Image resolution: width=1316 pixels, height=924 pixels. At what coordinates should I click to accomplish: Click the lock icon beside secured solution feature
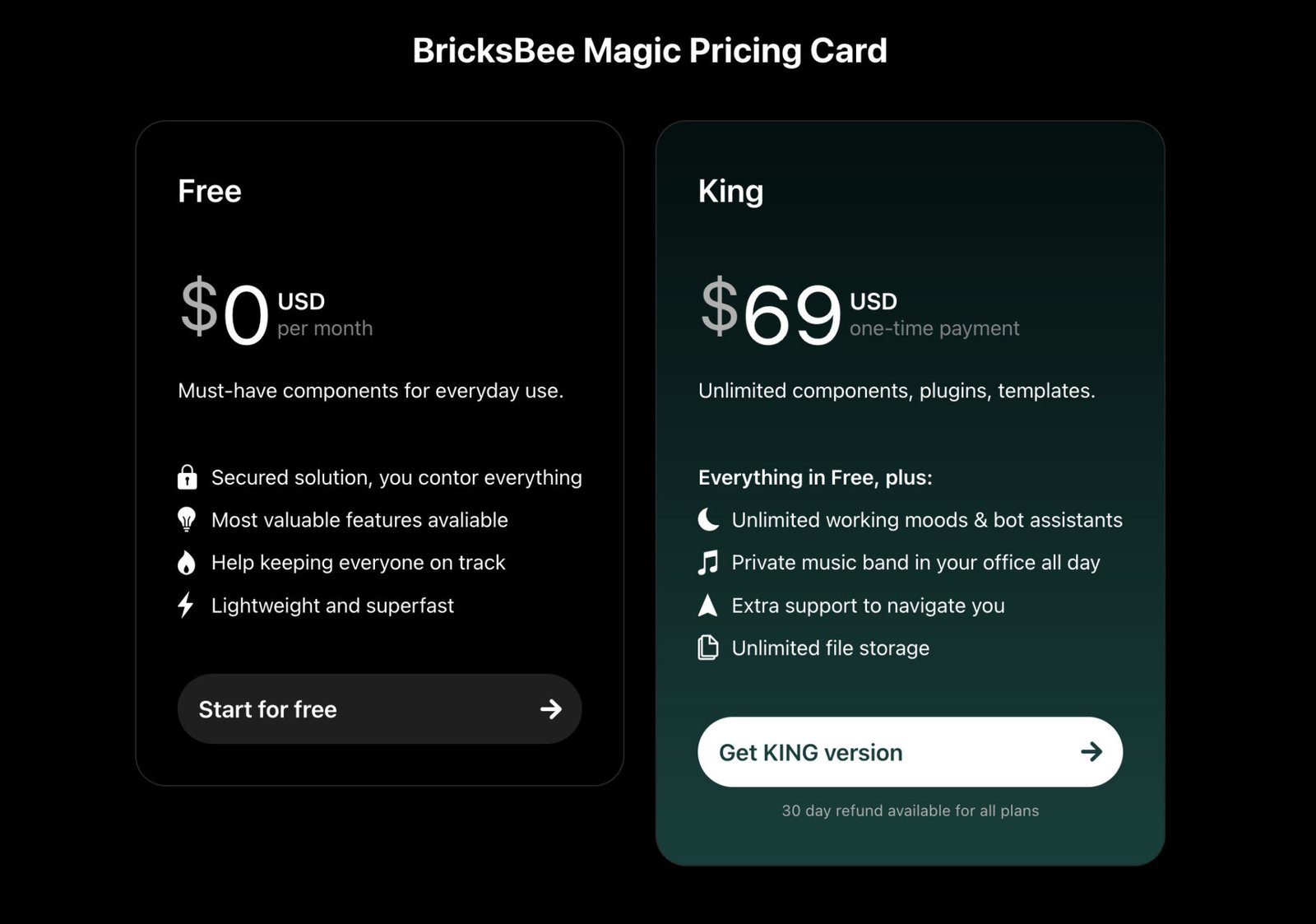tap(188, 476)
